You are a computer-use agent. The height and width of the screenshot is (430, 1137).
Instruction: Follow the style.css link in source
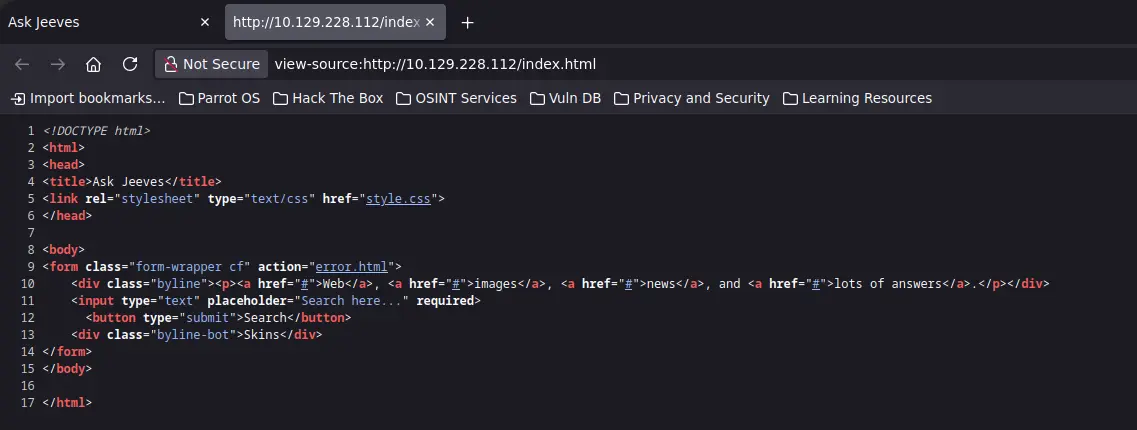(x=398, y=199)
